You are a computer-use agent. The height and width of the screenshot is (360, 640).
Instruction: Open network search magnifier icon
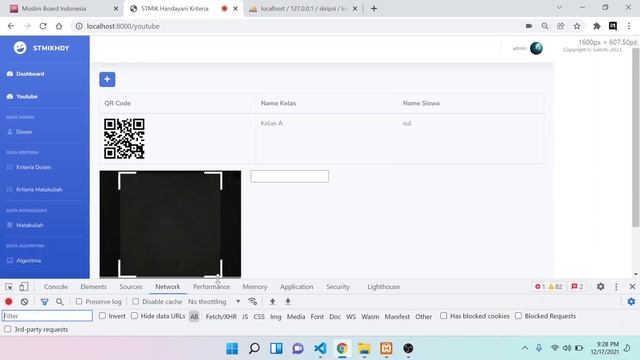60,302
